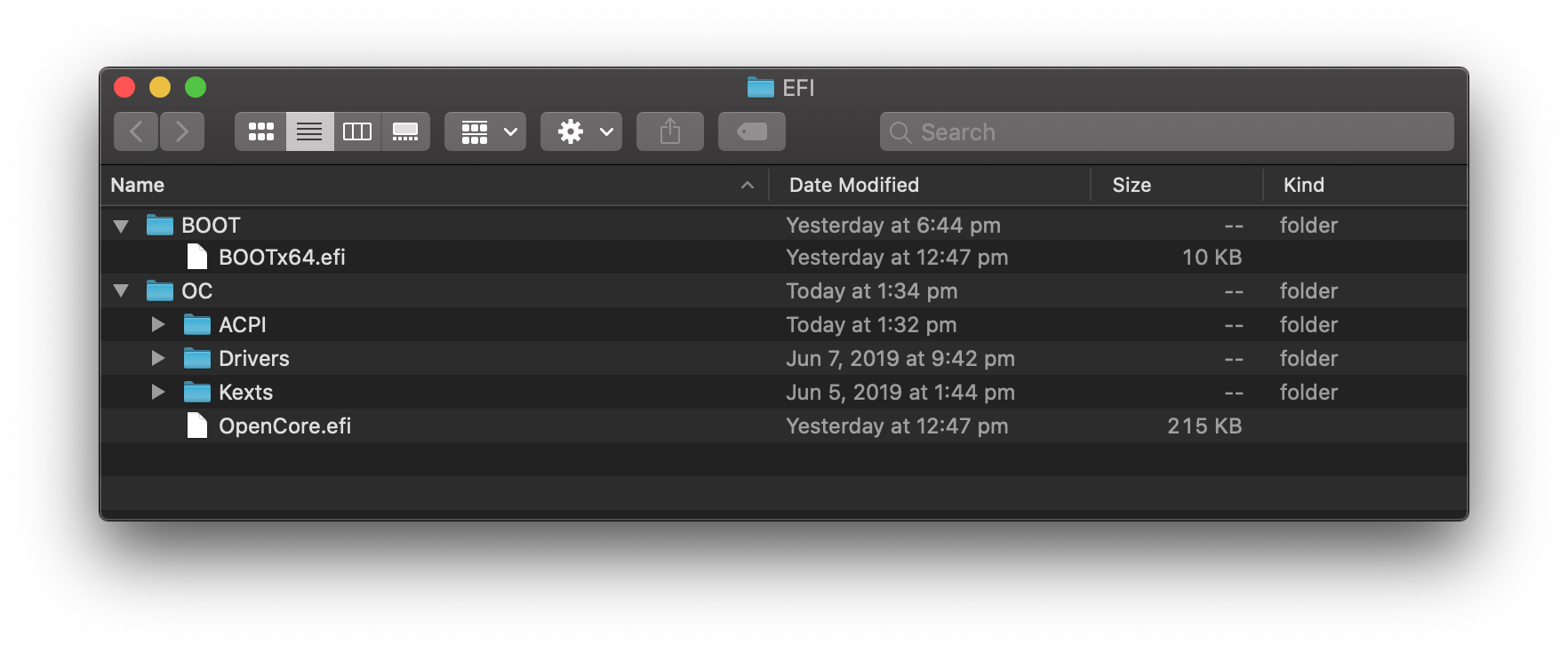Switch to gallery view

405,131
